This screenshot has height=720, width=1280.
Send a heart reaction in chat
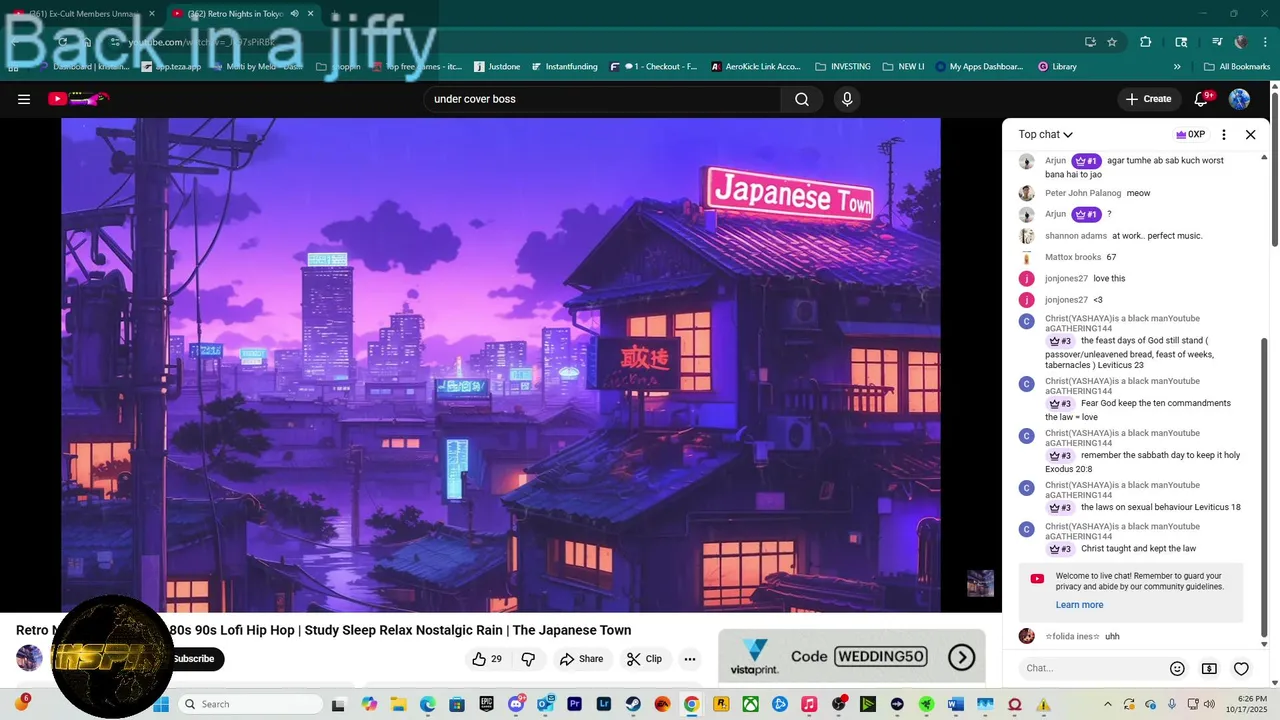(x=1241, y=668)
